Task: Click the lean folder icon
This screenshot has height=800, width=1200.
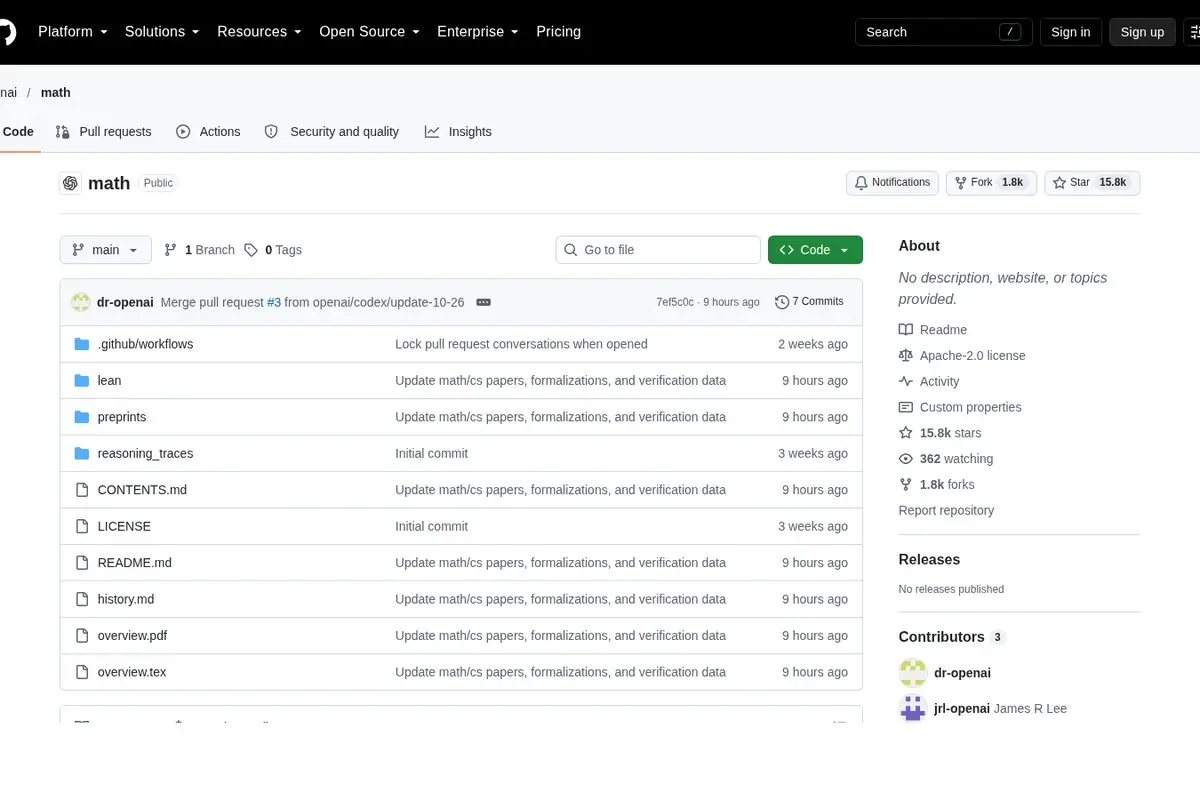Action: pos(82,381)
